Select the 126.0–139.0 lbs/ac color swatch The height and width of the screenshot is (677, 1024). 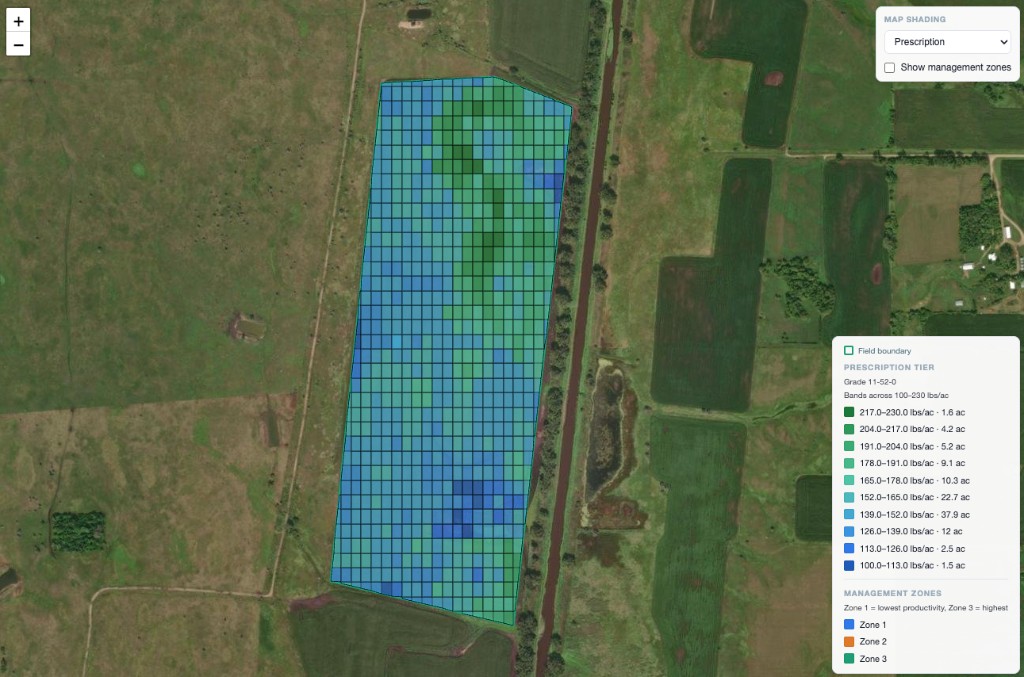click(x=849, y=531)
